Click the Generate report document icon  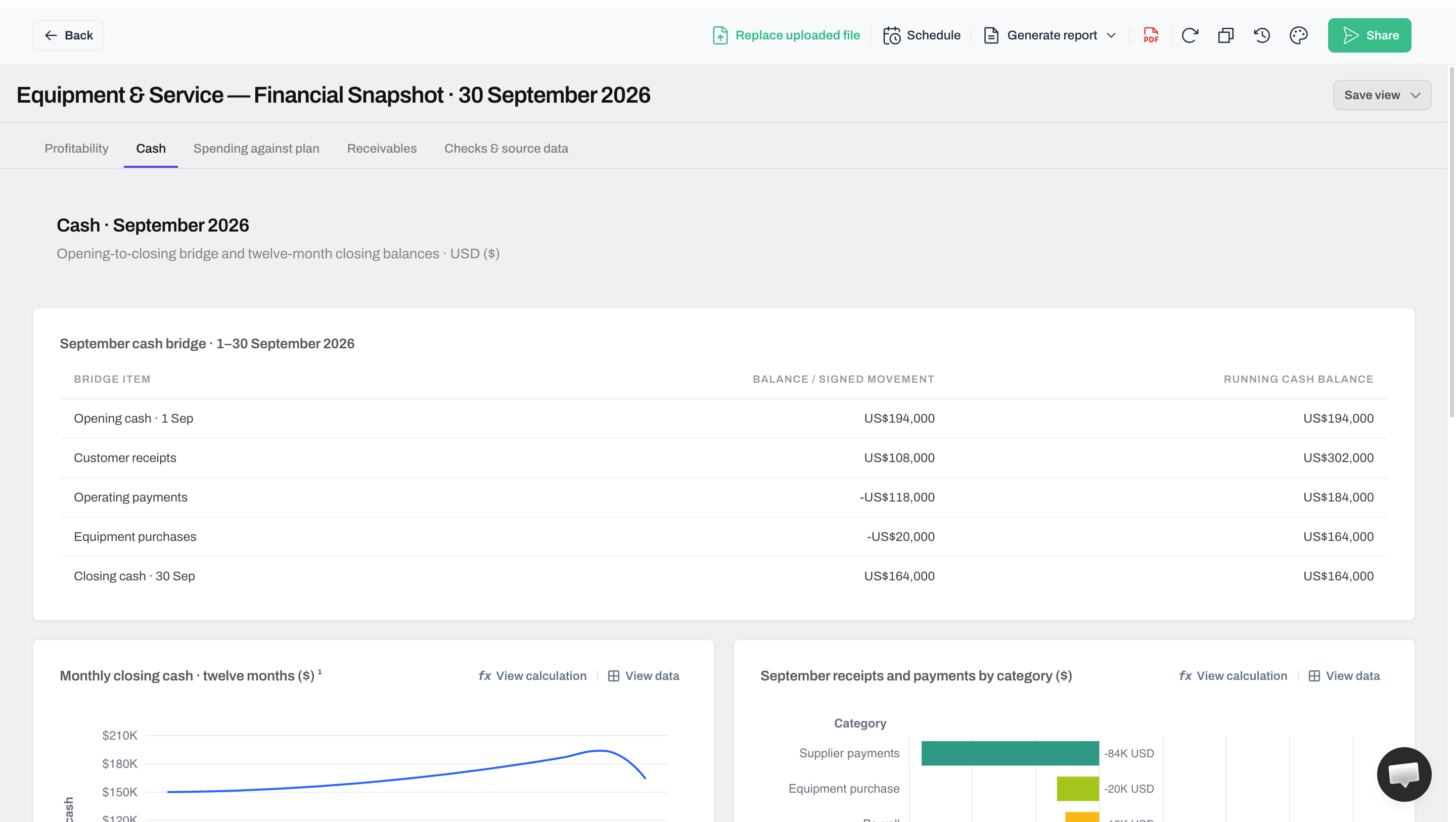[991, 35]
